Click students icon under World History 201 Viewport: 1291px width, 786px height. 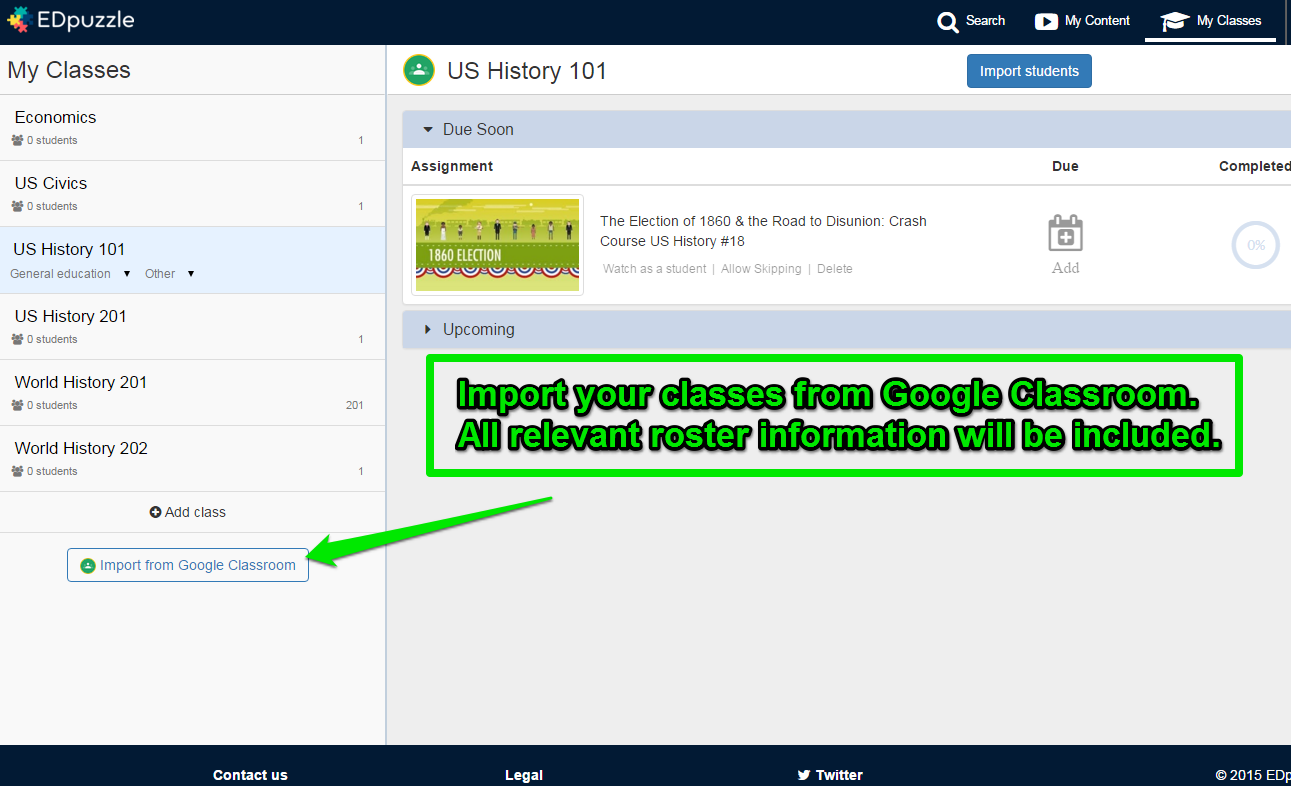point(17,405)
